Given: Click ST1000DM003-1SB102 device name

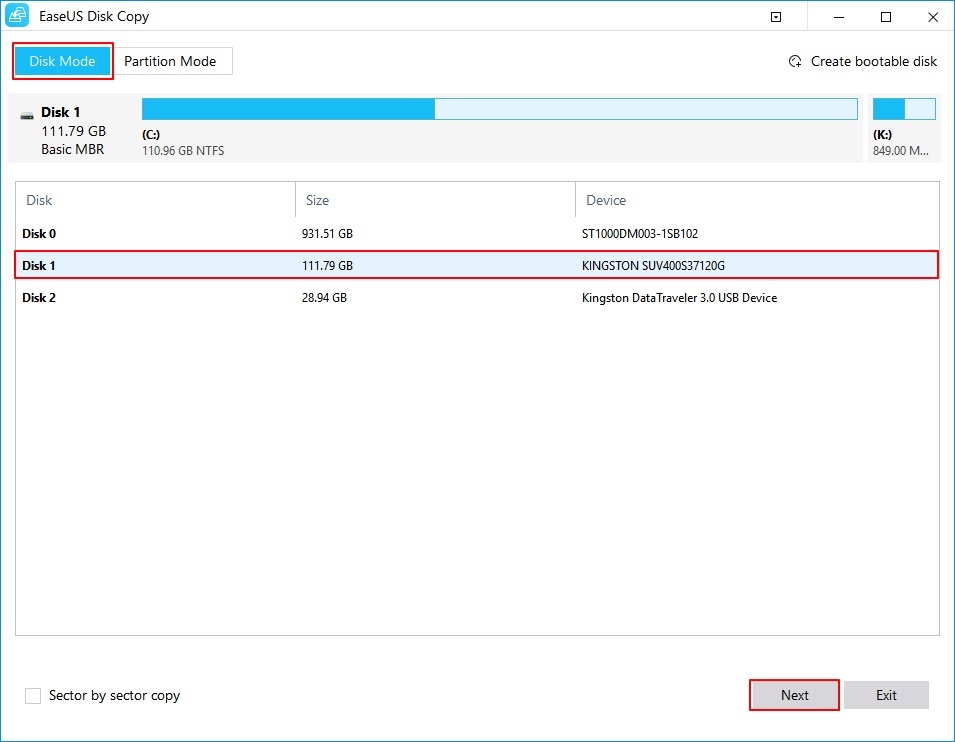Looking at the screenshot, I should tap(640, 234).
